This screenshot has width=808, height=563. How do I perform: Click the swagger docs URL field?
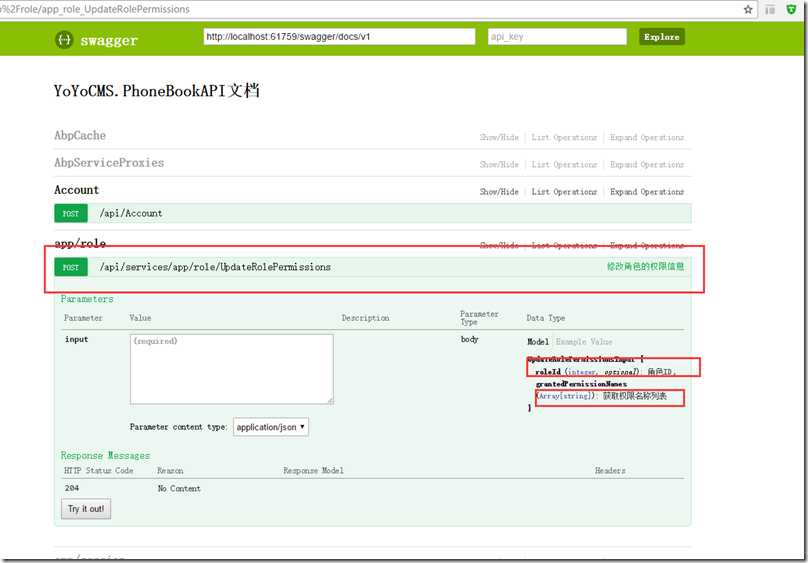[339, 37]
